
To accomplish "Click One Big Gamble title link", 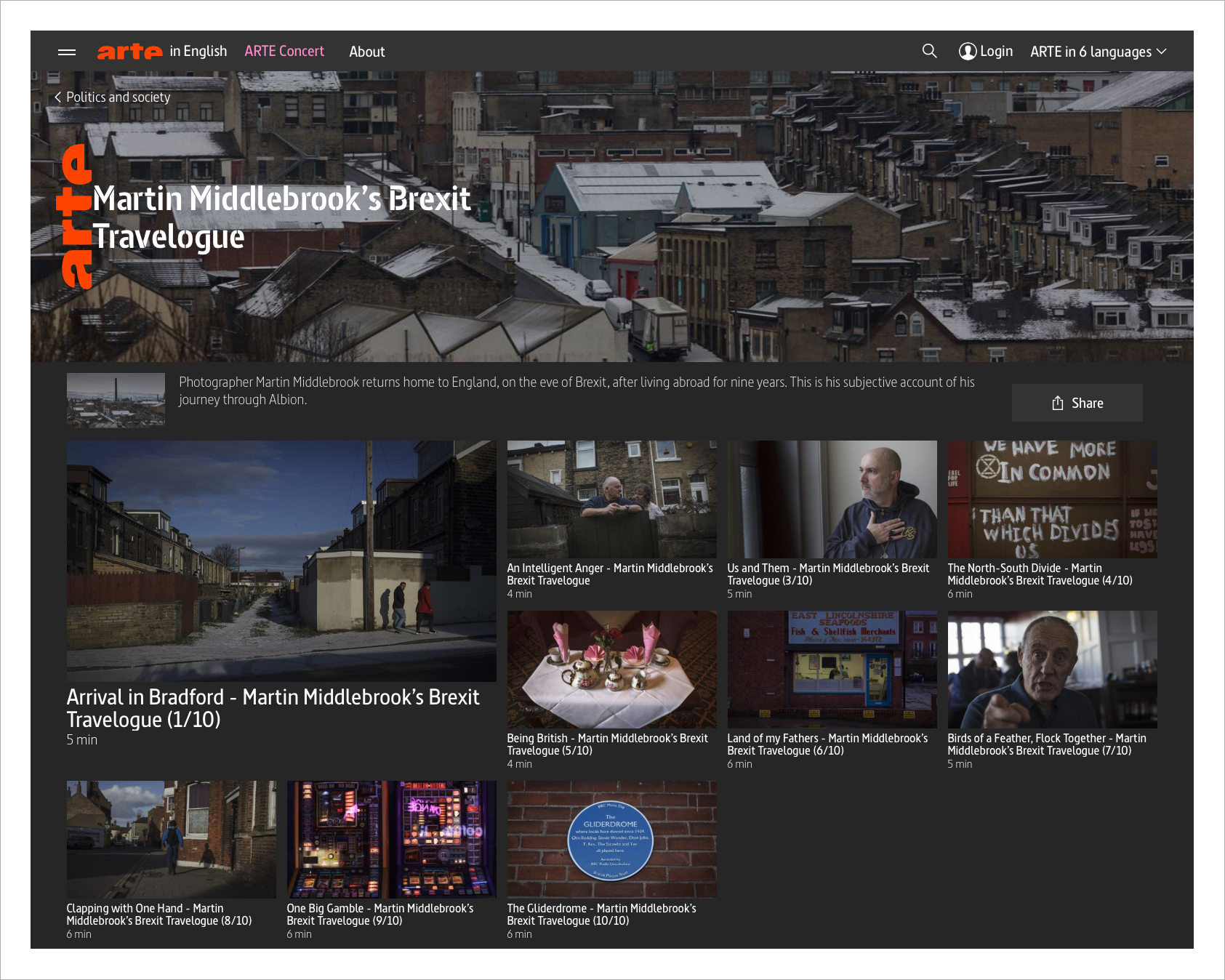I will [379, 915].
